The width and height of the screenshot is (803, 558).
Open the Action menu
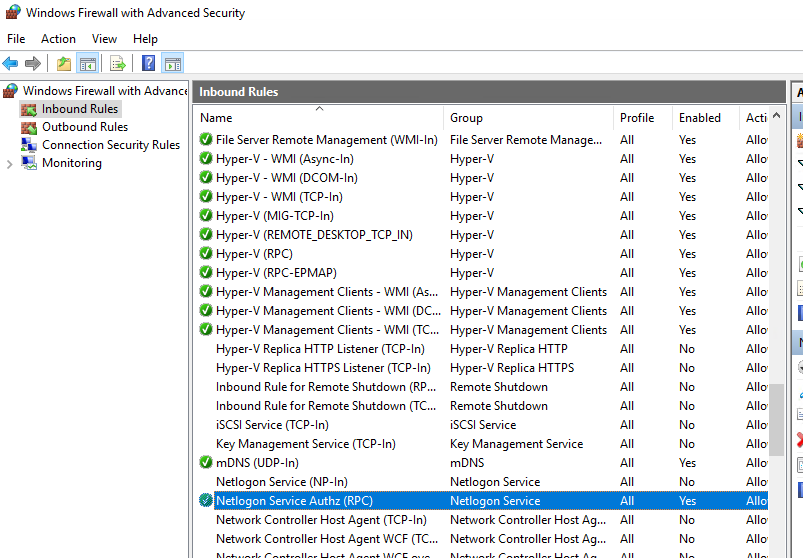(x=58, y=39)
